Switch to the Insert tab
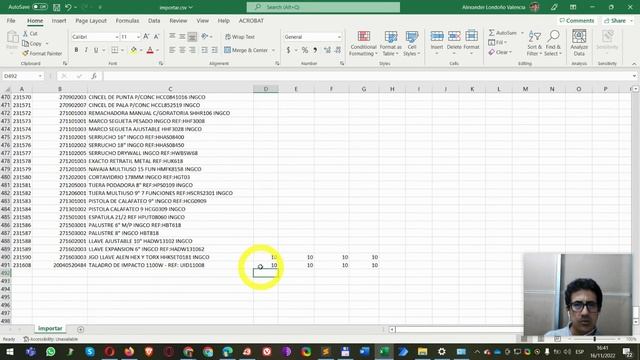640x360 pixels. 59,20
